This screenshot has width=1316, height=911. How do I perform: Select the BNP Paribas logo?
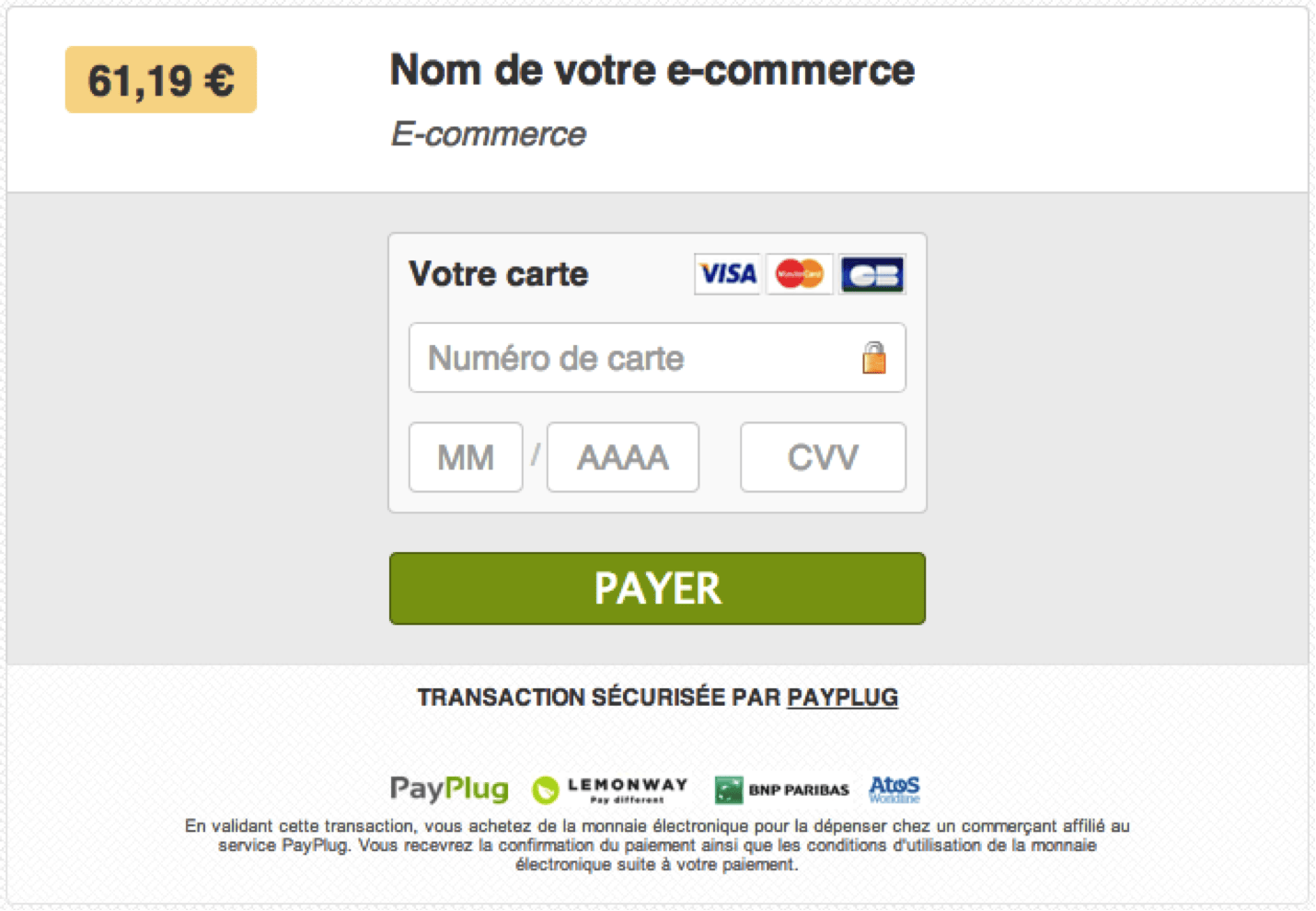782,789
